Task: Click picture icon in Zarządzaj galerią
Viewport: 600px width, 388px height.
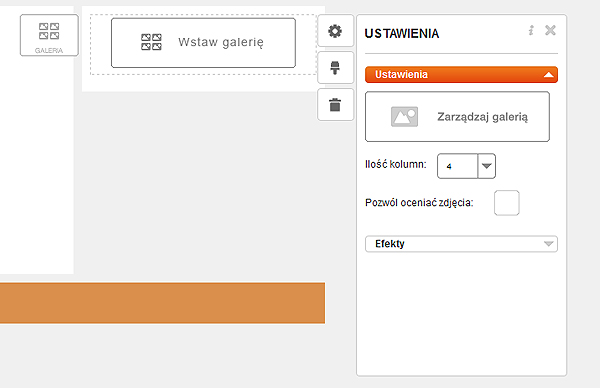Action: tap(404, 117)
